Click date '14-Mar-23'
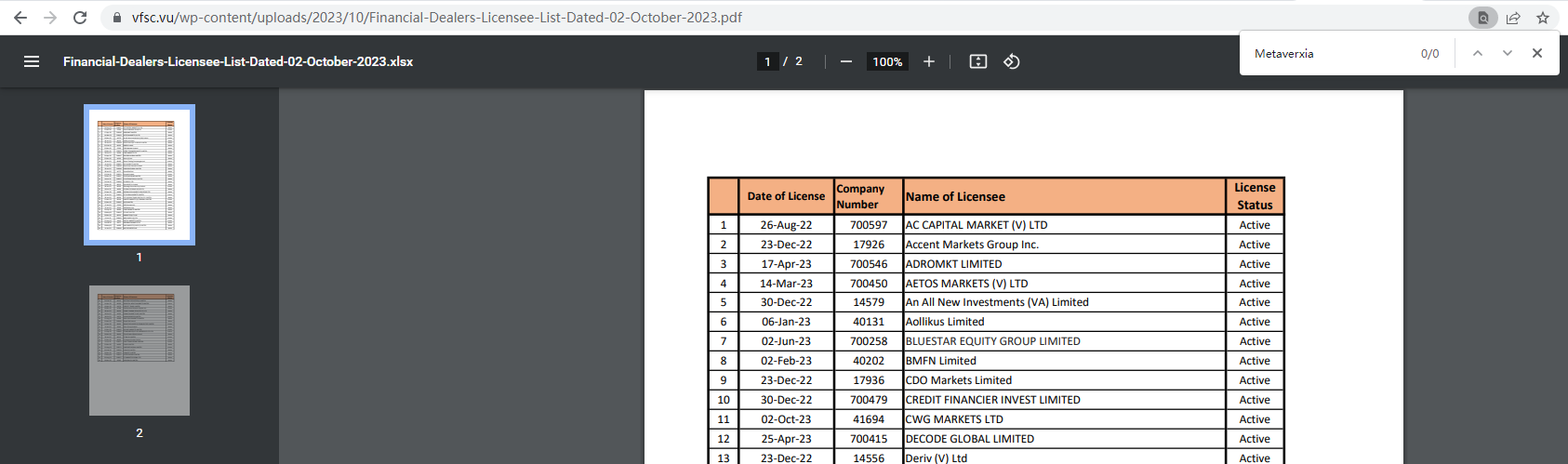 pyautogui.click(x=786, y=284)
